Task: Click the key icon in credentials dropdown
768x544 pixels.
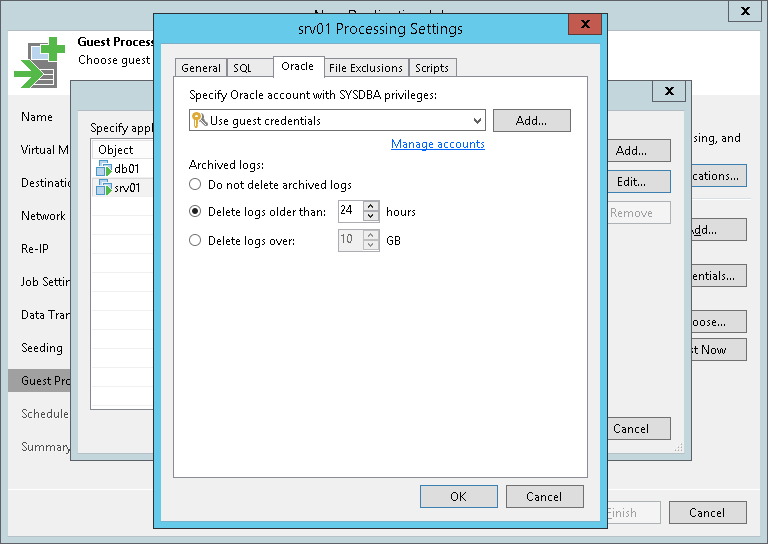Action: pyautogui.click(x=199, y=120)
